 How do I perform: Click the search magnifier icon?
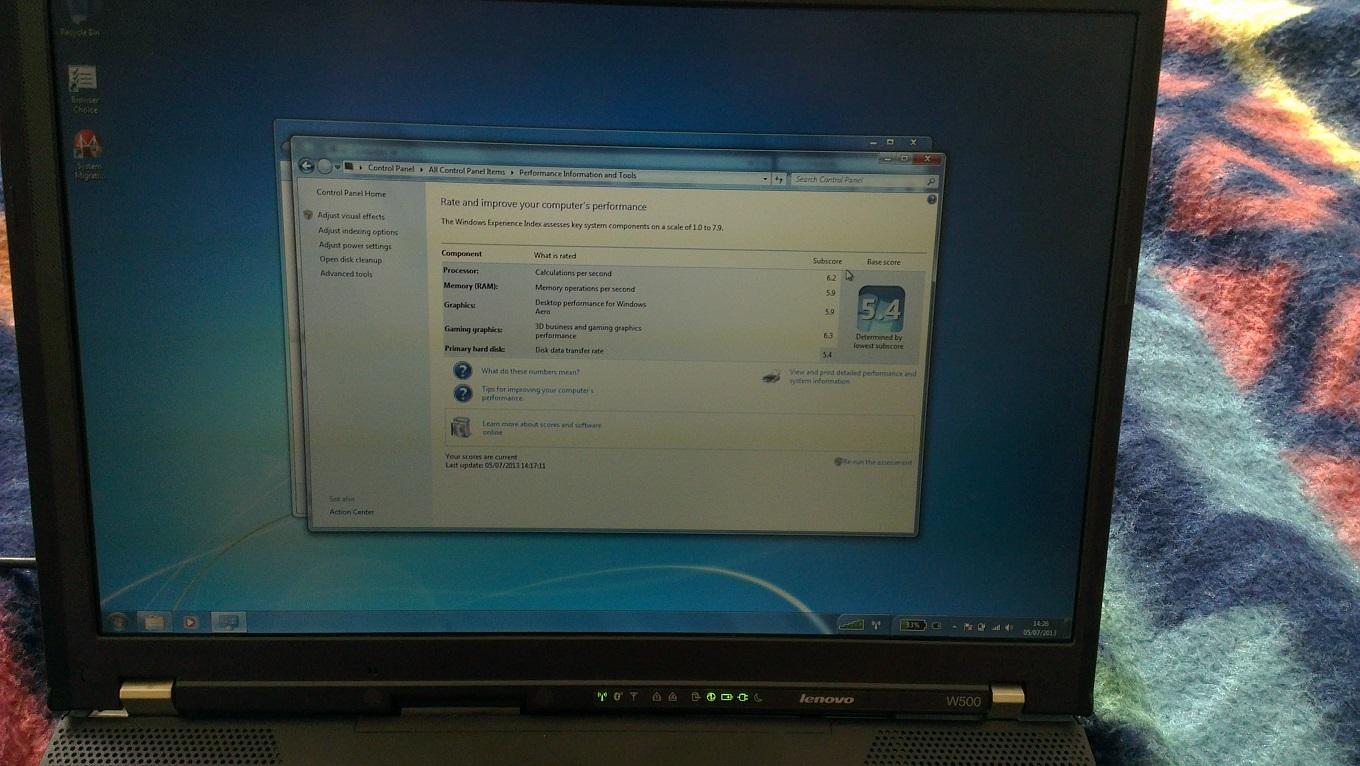coord(931,182)
